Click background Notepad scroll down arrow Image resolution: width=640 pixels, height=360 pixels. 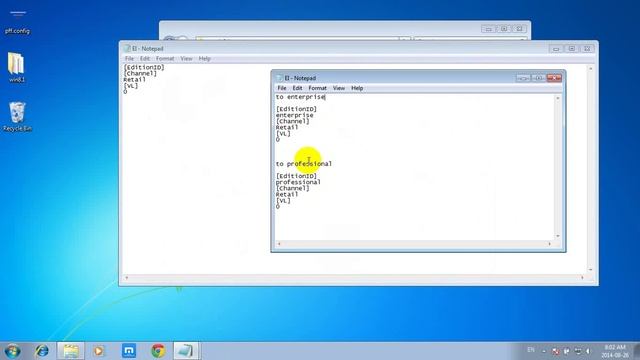[x=590, y=270]
